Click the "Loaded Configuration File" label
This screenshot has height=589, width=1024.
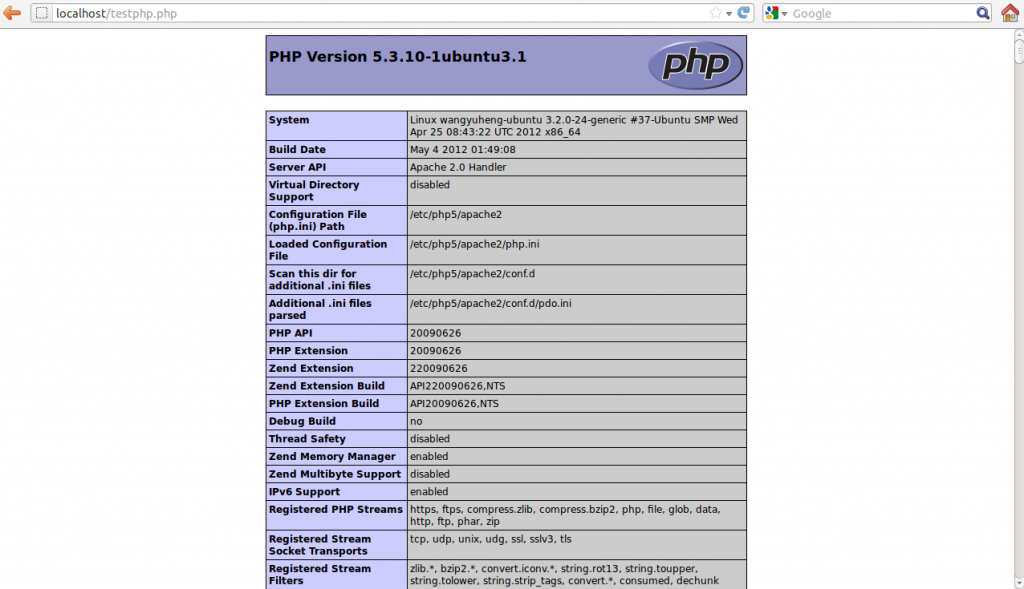328,250
